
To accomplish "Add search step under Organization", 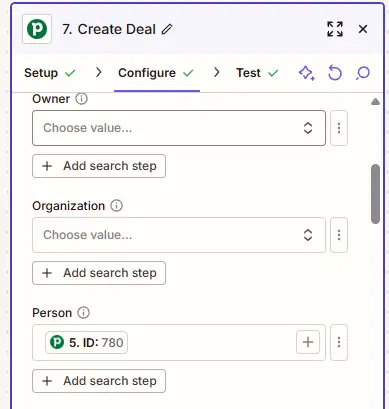I will click(x=99, y=273).
